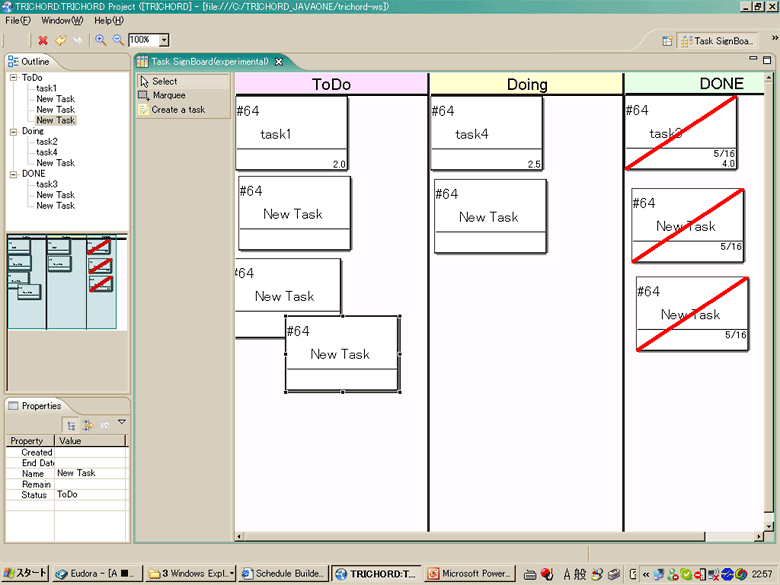Click the Property column header
The image size is (780, 585).
pos(30,441)
